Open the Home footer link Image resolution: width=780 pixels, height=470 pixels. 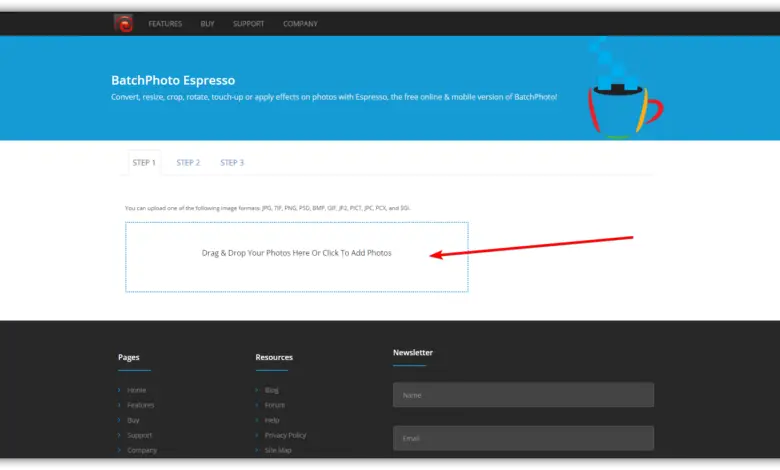[136, 390]
